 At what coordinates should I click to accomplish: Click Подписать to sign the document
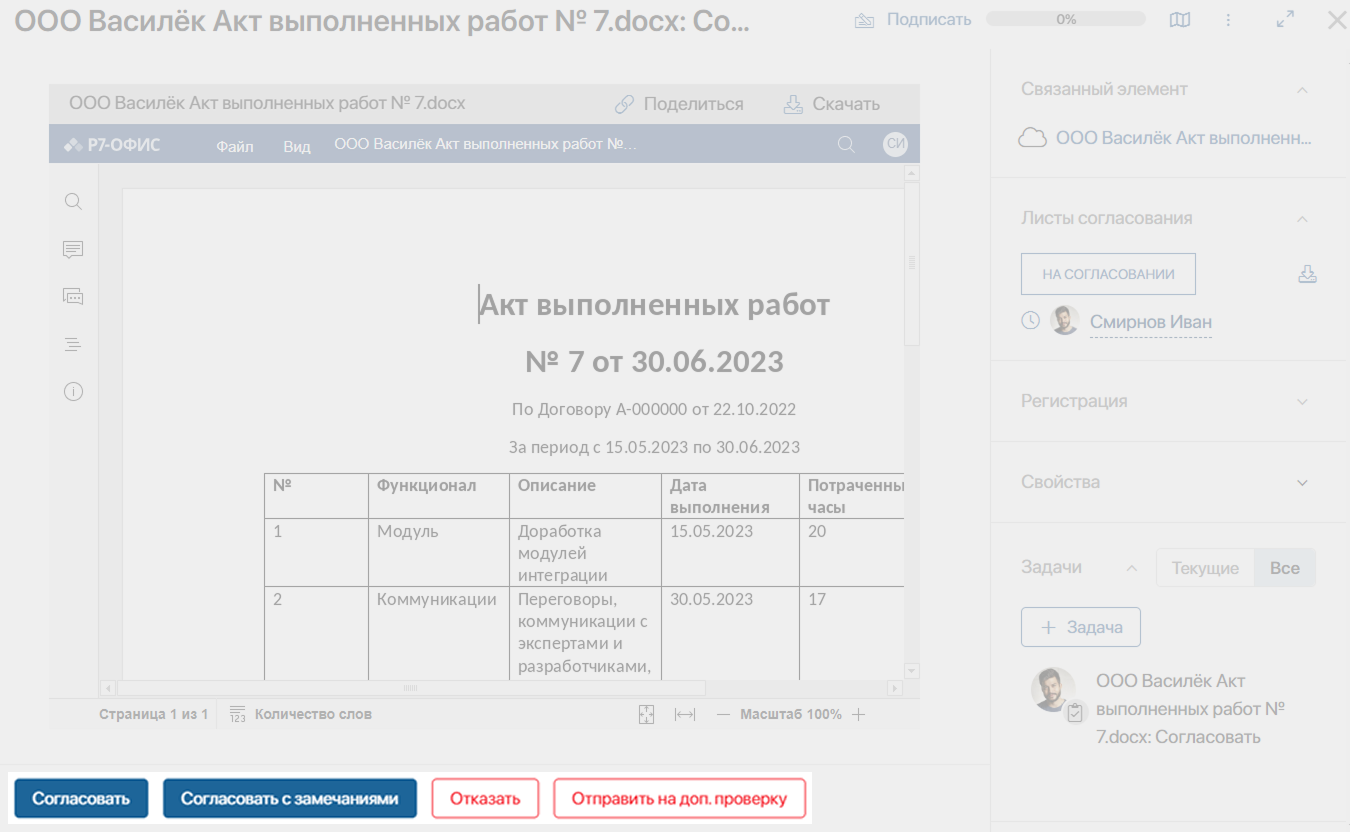pos(913,19)
